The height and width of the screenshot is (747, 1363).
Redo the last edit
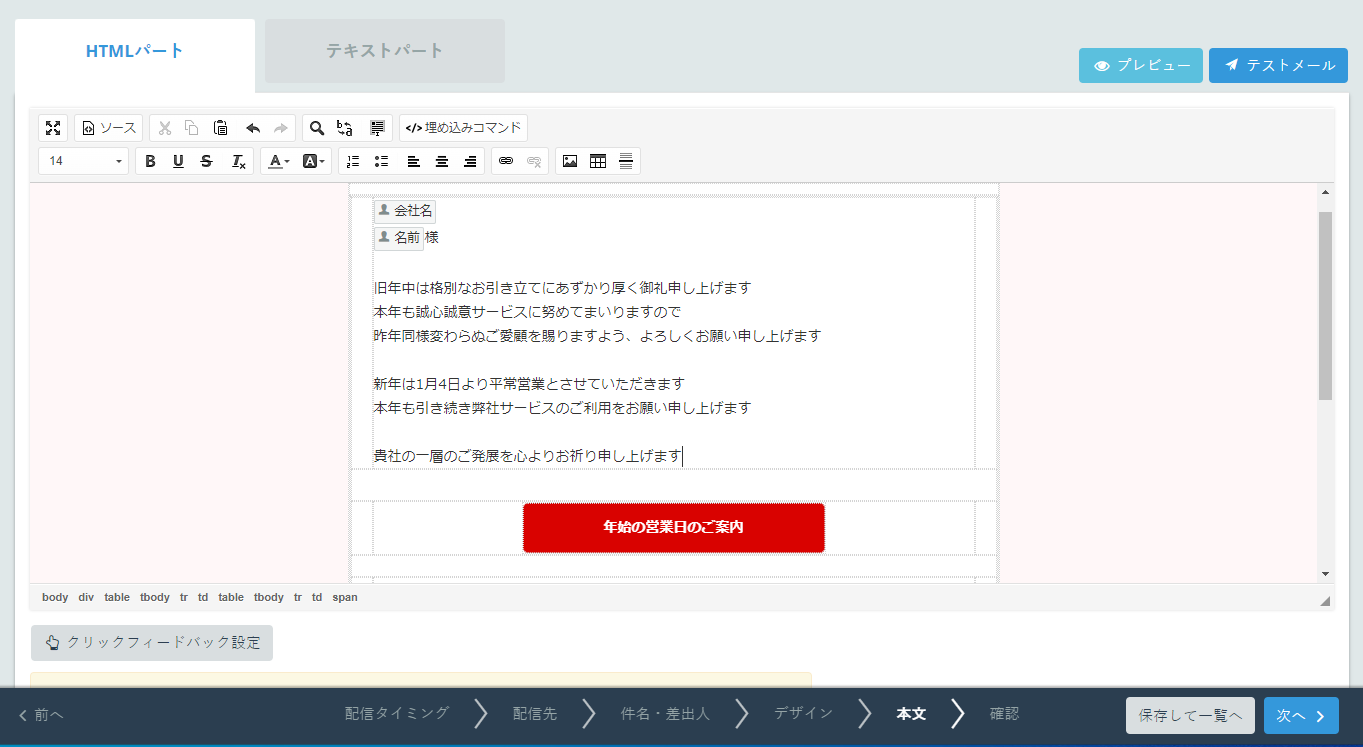point(281,128)
